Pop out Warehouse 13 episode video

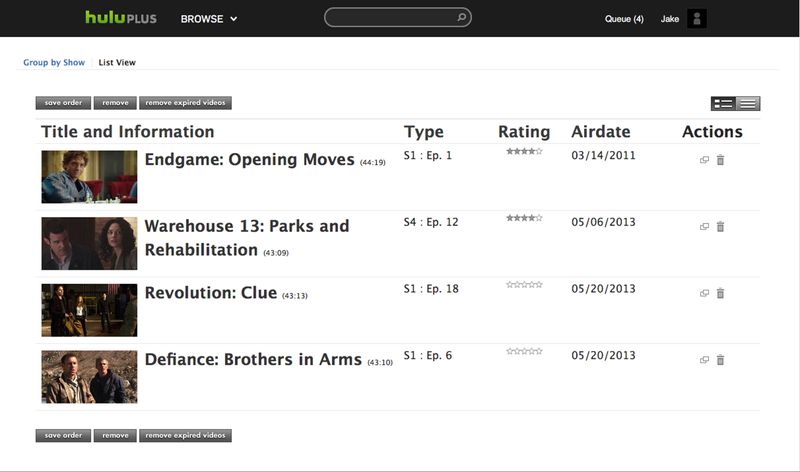[x=704, y=227]
